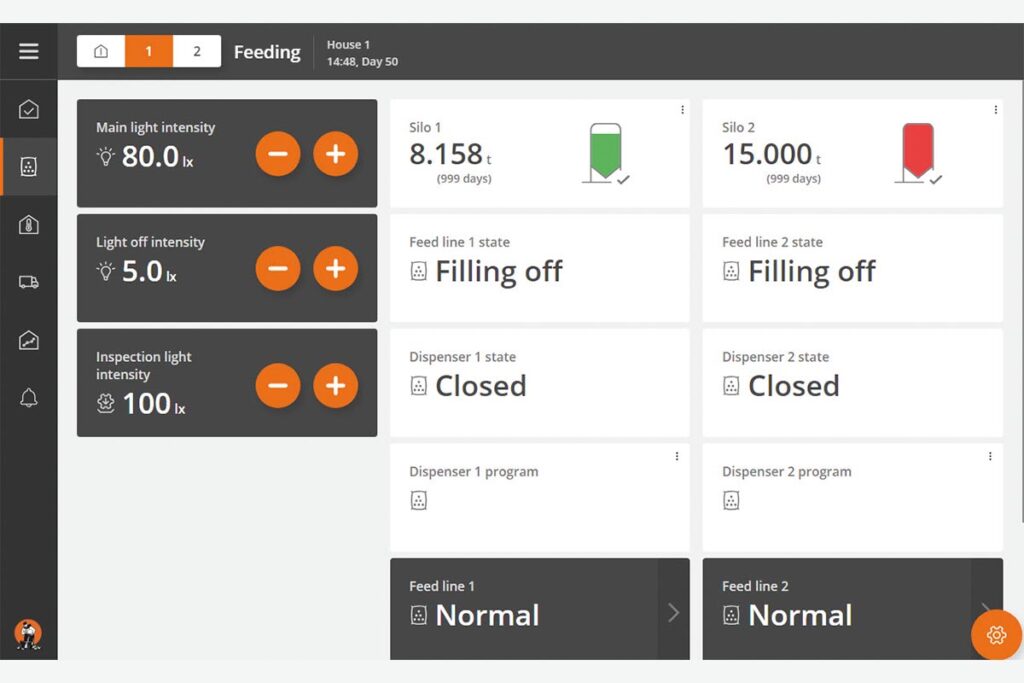Switch to the farm home tab
Image resolution: width=1024 pixels, height=683 pixels.
101,52
